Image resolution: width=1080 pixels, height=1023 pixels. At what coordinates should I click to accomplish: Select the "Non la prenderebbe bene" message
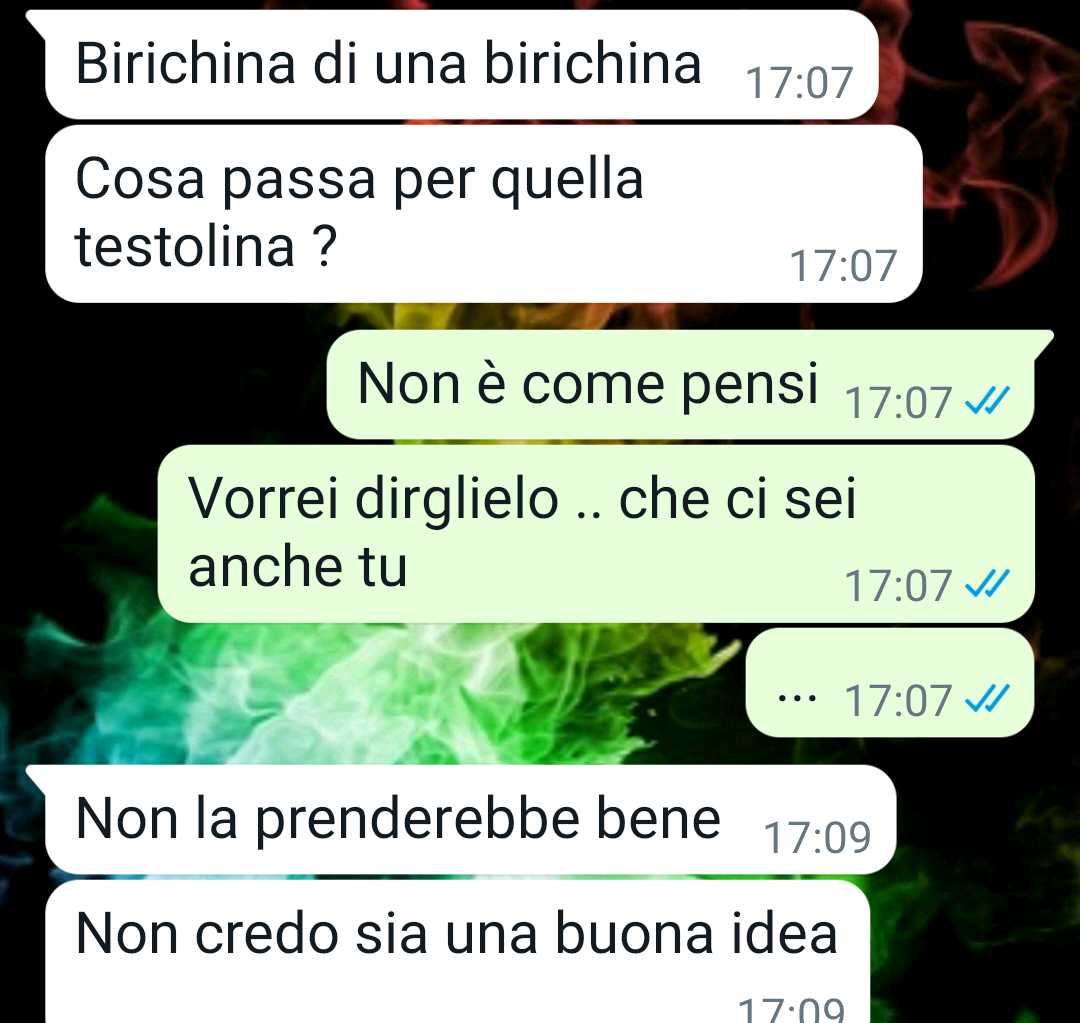coord(470,820)
